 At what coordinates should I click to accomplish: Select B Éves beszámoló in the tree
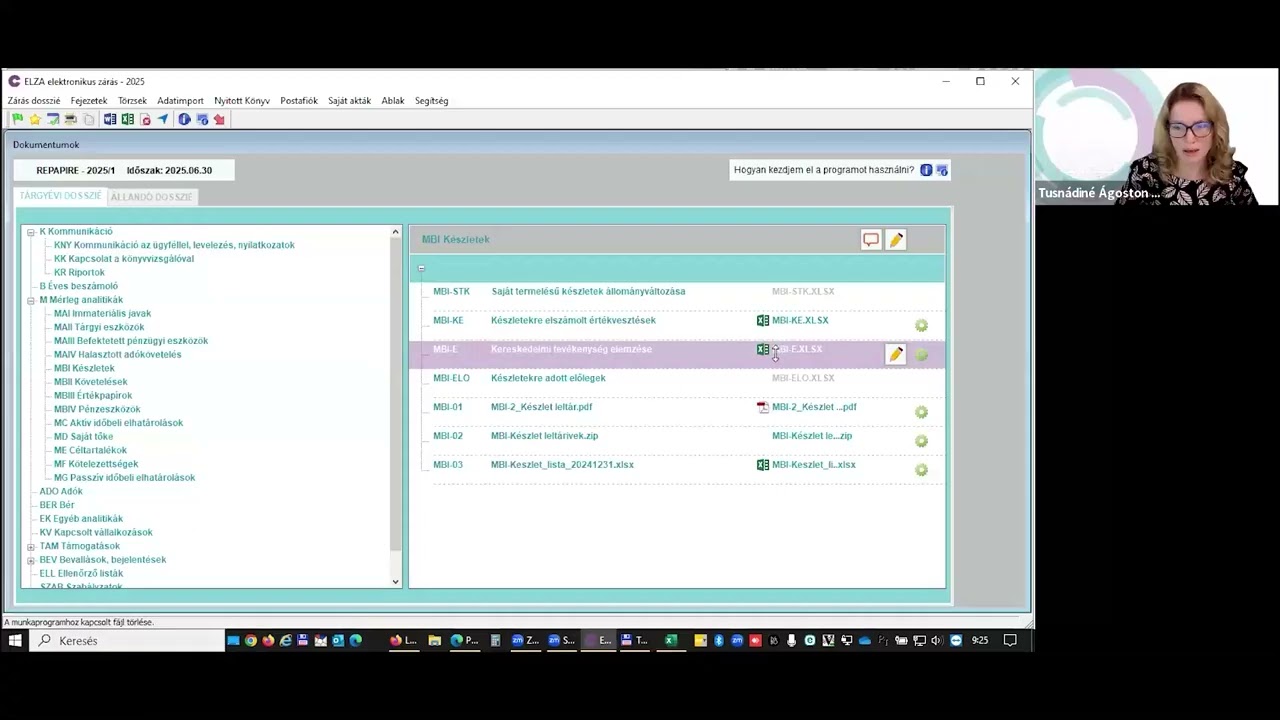coord(78,286)
